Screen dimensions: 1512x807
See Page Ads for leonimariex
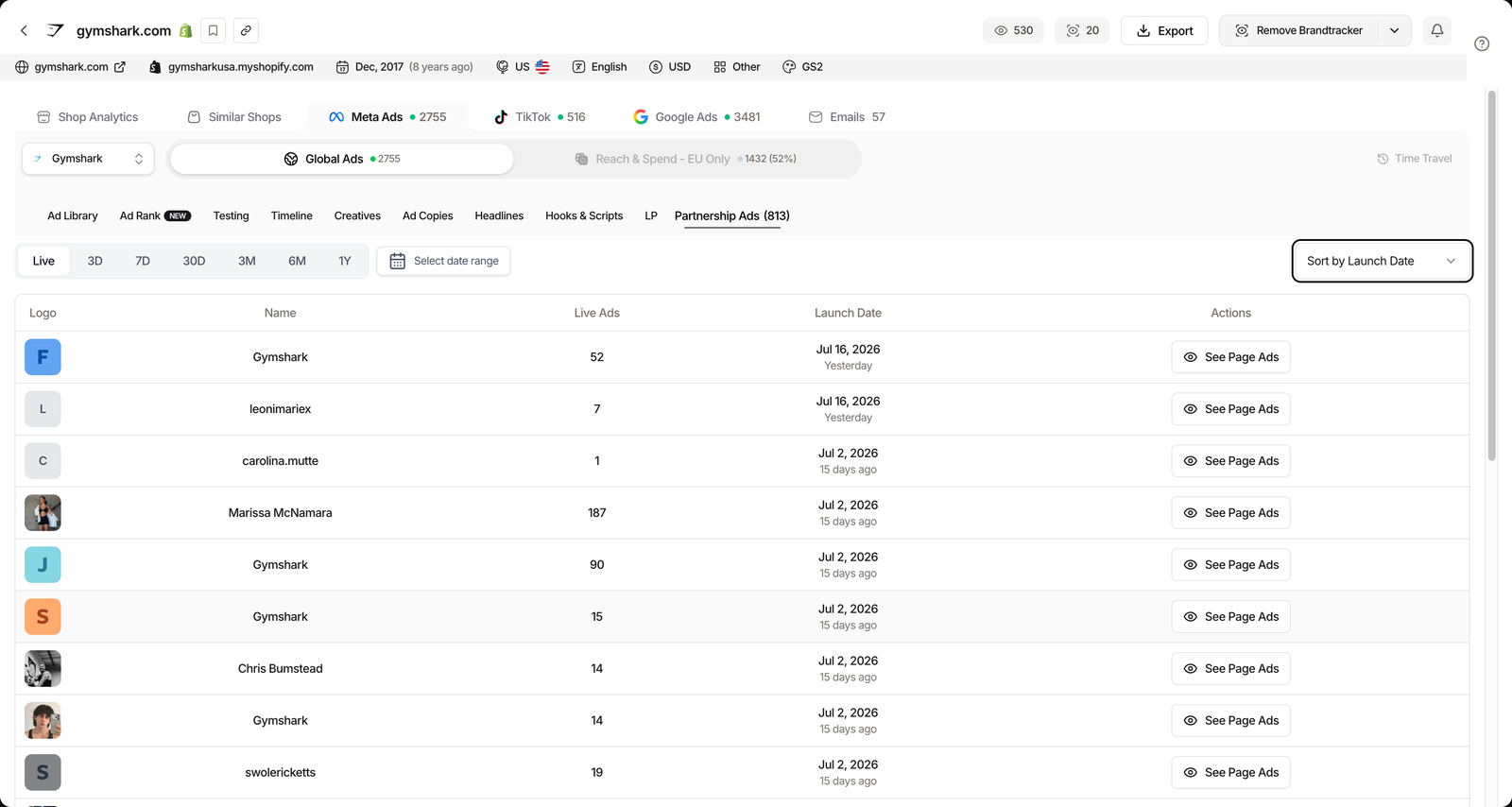pyautogui.click(x=1230, y=409)
